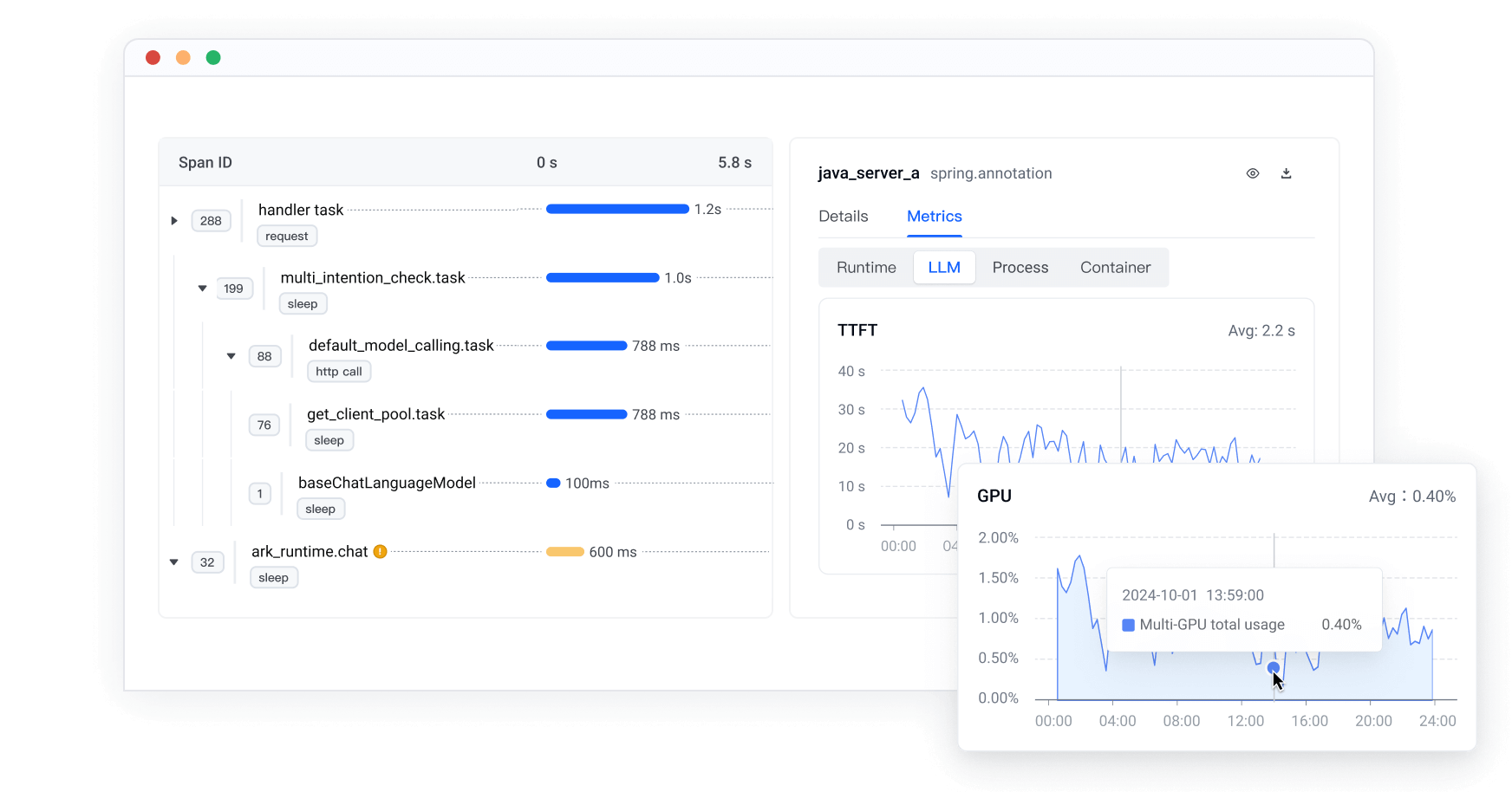1512x792 pixels.
Task: Click the blue data point on GPU chart
Action: (x=1273, y=667)
